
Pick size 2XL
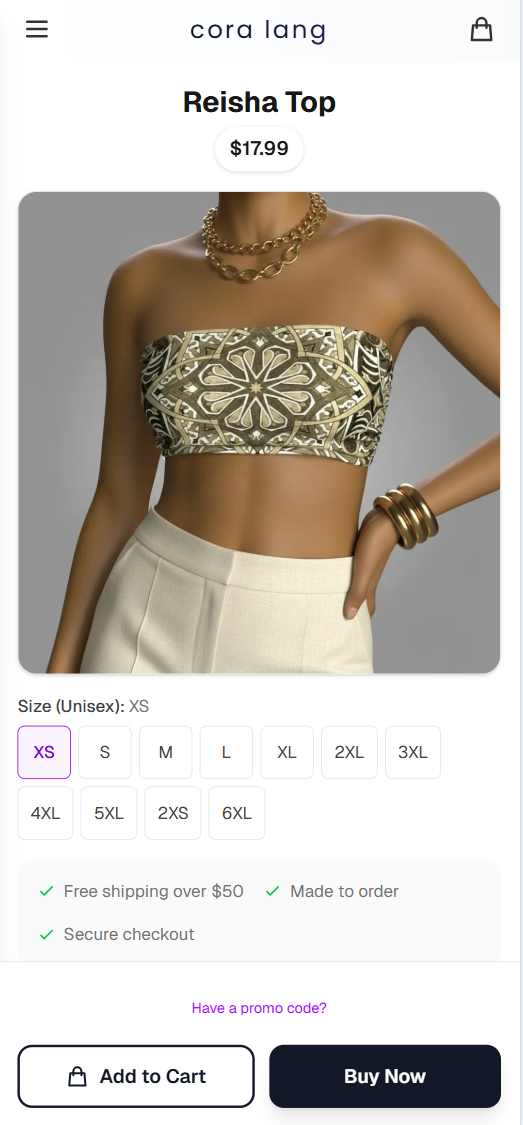click(x=349, y=752)
